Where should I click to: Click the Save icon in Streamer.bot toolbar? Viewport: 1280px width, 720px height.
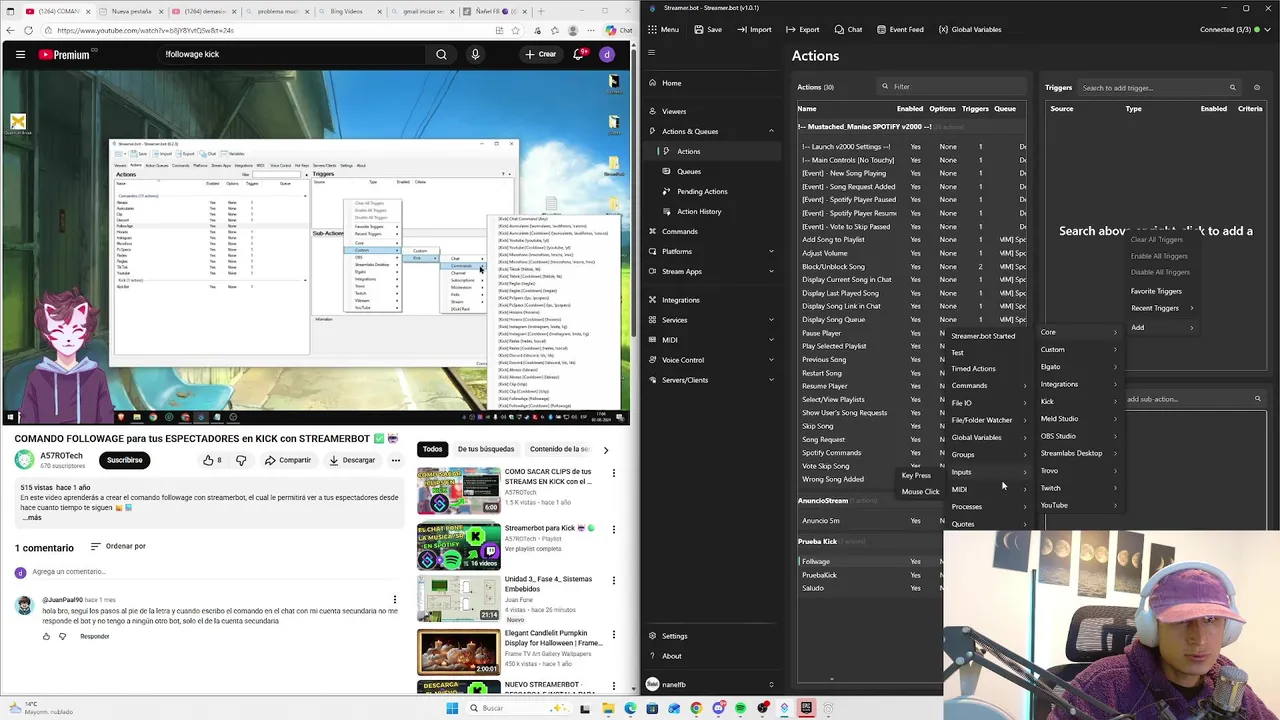pyautogui.click(x=706, y=29)
